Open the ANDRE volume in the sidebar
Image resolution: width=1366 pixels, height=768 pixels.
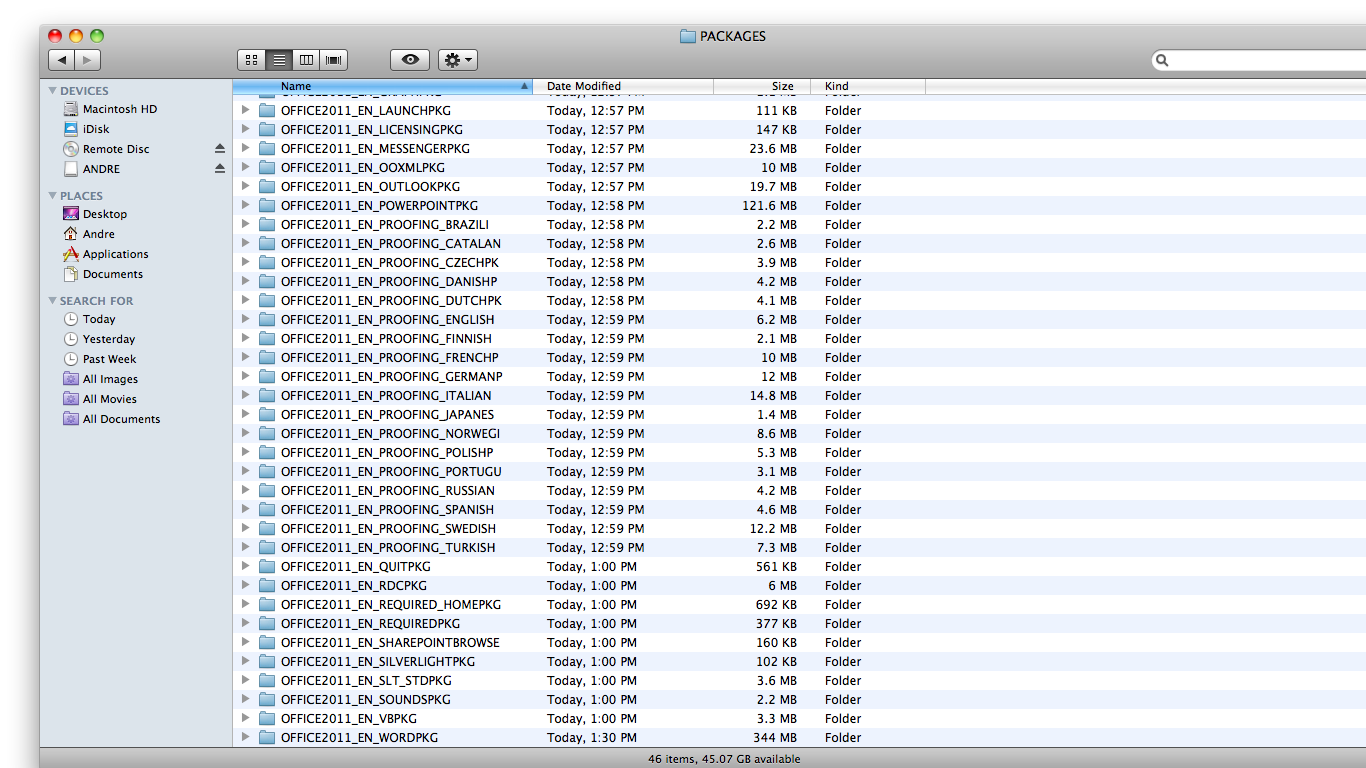tap(91, 169)
